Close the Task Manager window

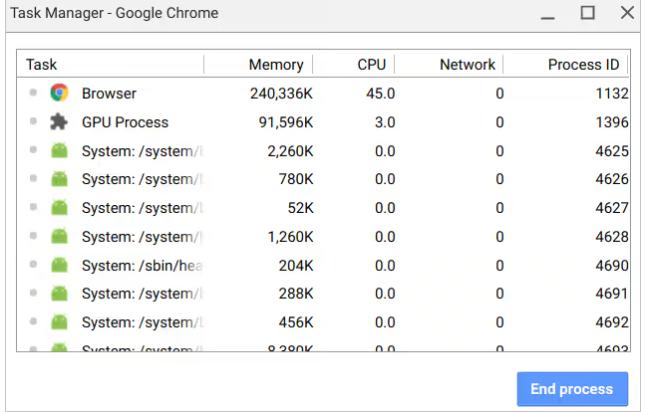pos(627,13)
